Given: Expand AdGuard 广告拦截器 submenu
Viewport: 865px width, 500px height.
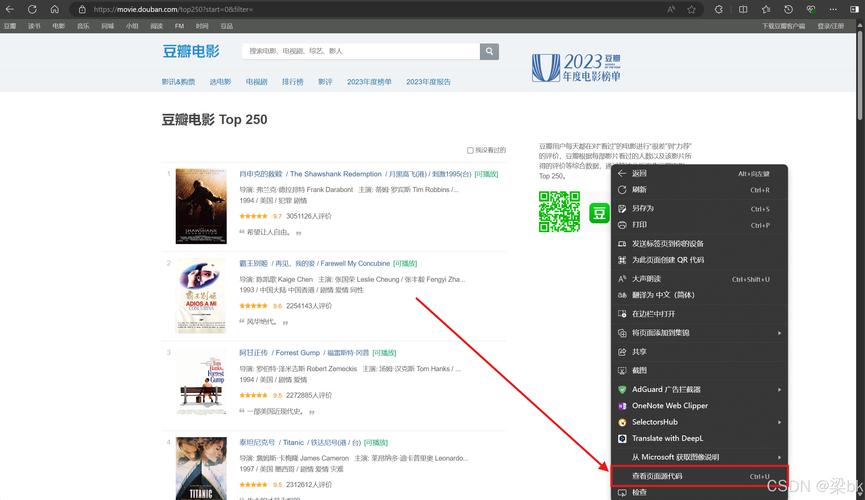Looking at the screenshot, I should coord(699,389).
